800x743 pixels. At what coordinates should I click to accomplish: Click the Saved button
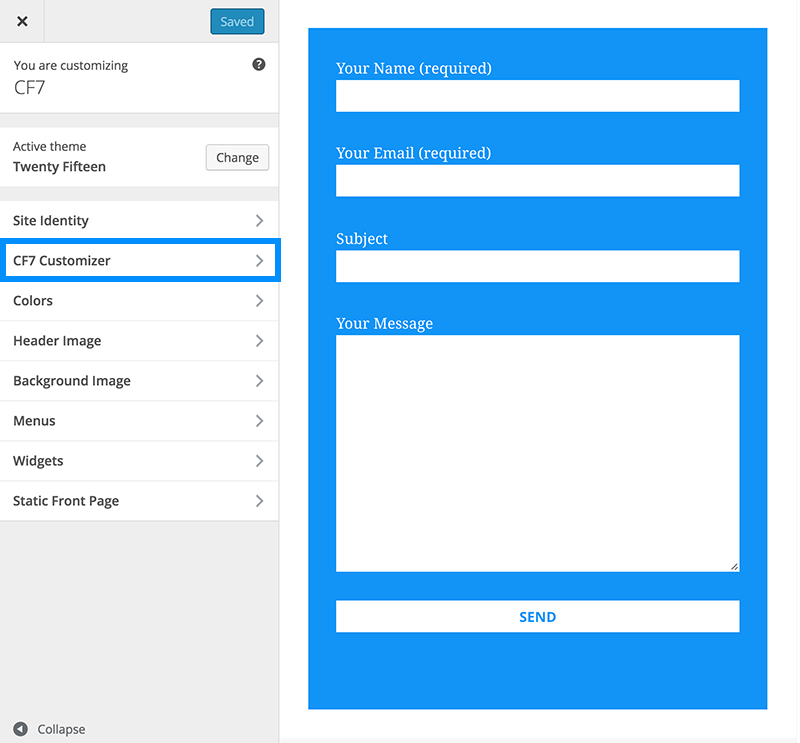(x=237, y=21)
